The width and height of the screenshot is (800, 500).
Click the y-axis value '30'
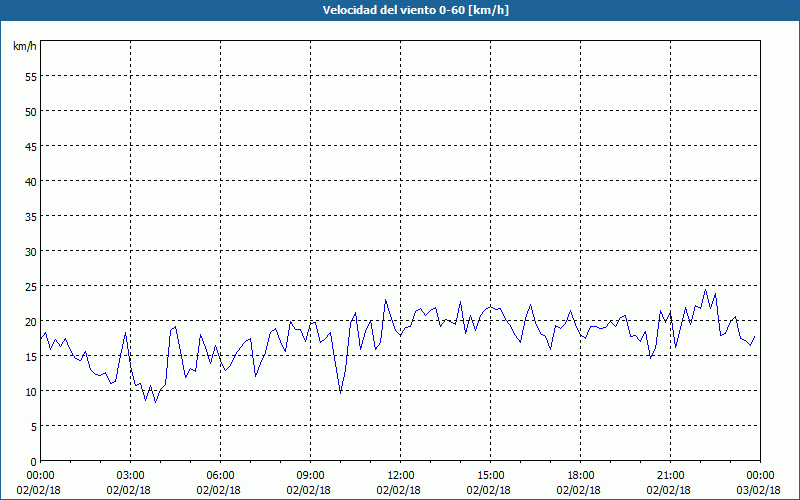pos(31,252)
